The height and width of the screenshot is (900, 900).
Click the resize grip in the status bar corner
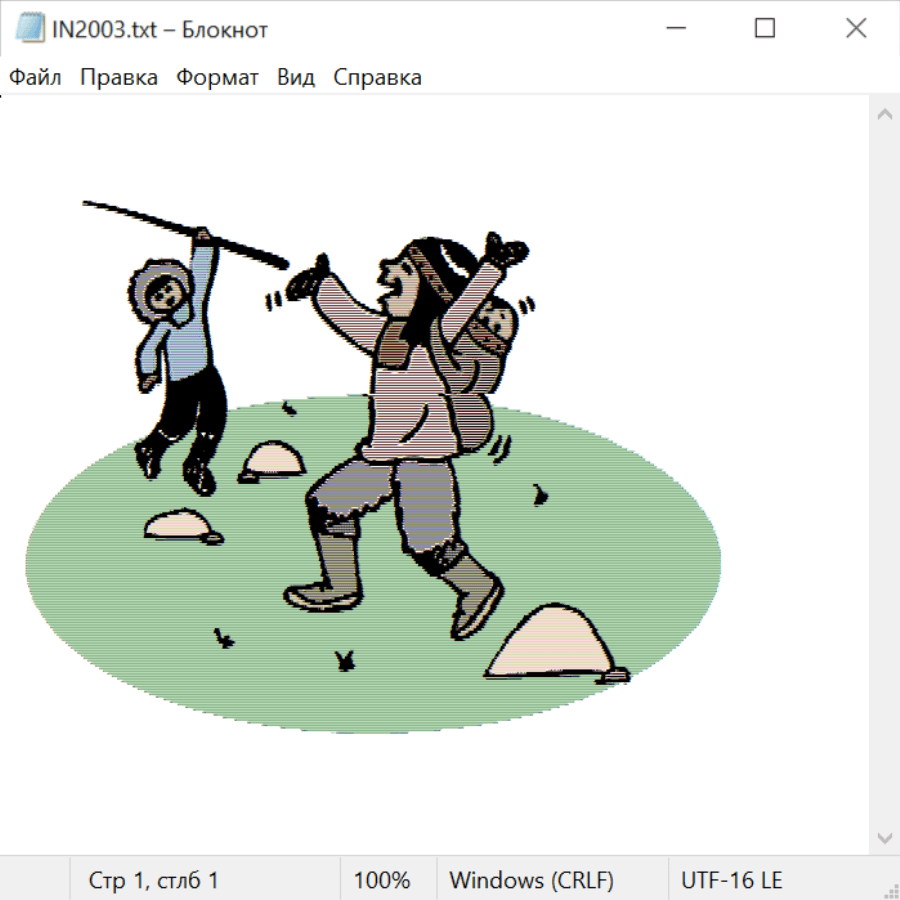[890, 890]
